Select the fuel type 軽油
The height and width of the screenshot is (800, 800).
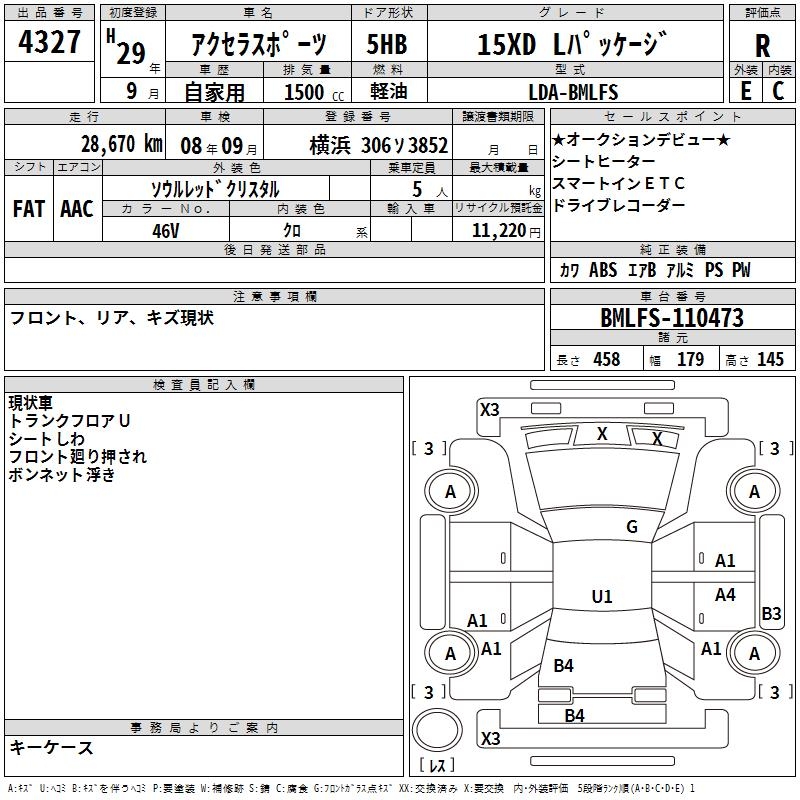pos(389,91)
